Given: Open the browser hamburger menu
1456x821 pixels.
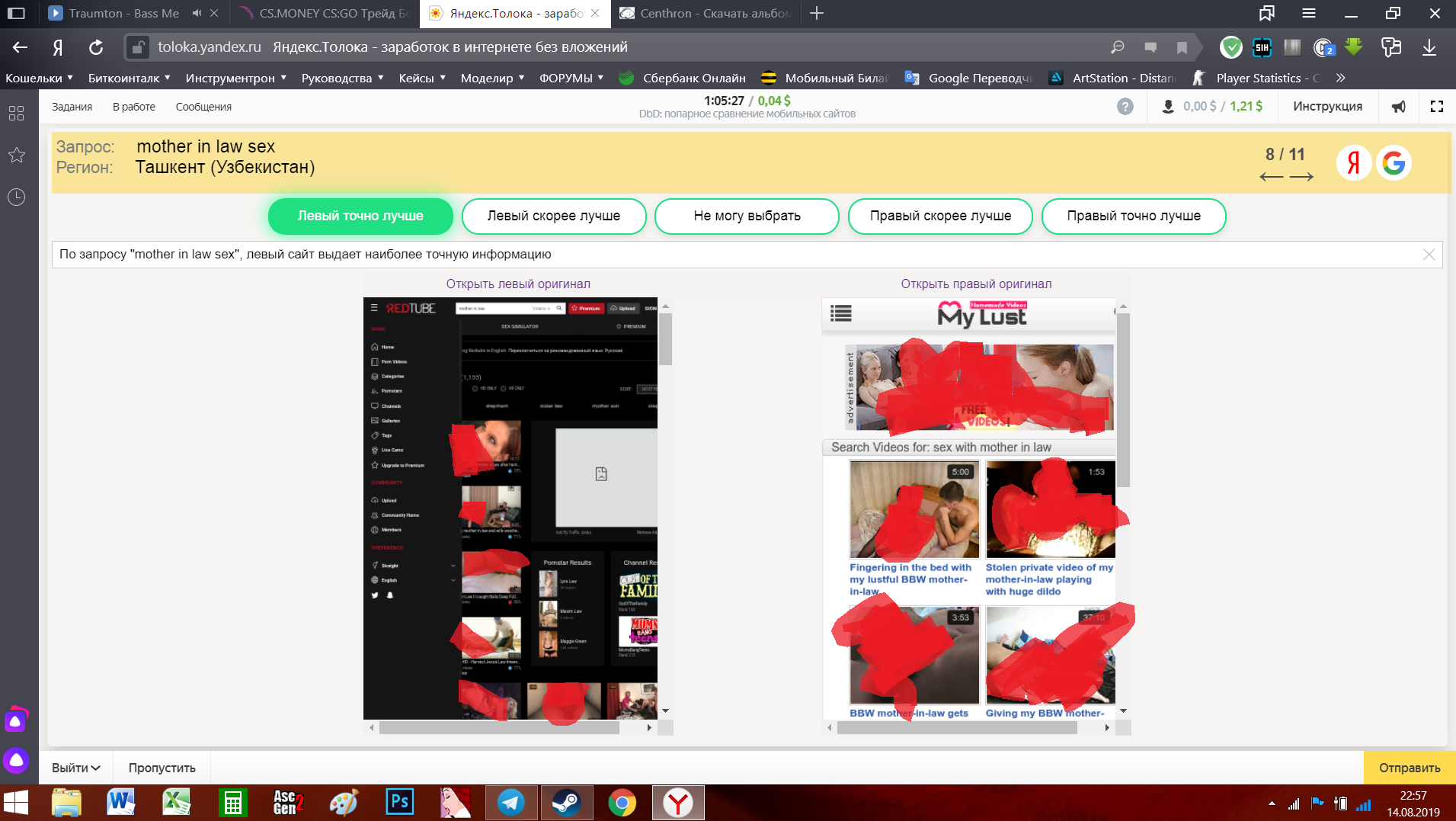Looking at the screenshot, I should [x=1309, y=13].
